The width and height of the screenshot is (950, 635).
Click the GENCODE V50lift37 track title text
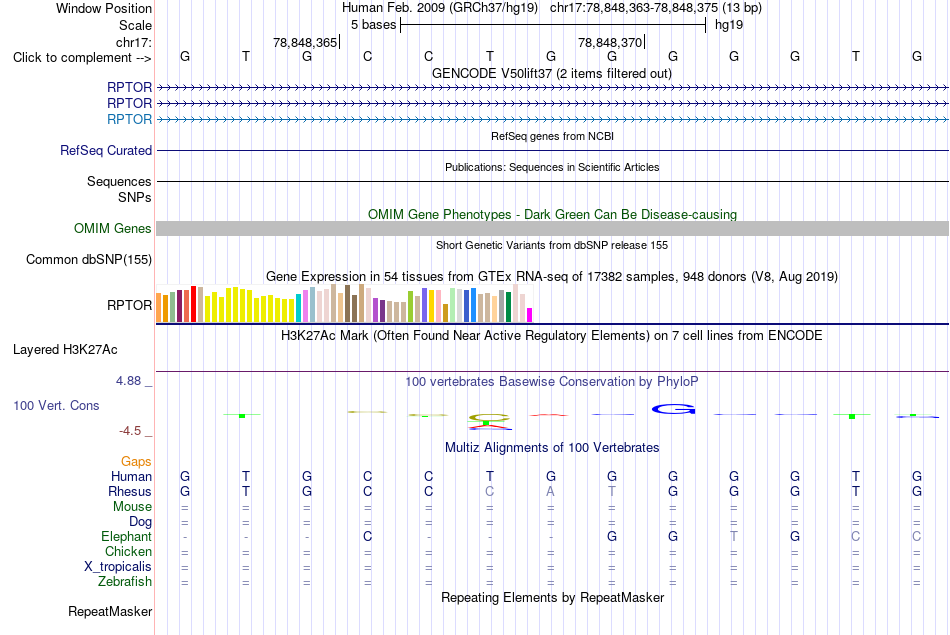pyautogui.click(x=552, y=73)
